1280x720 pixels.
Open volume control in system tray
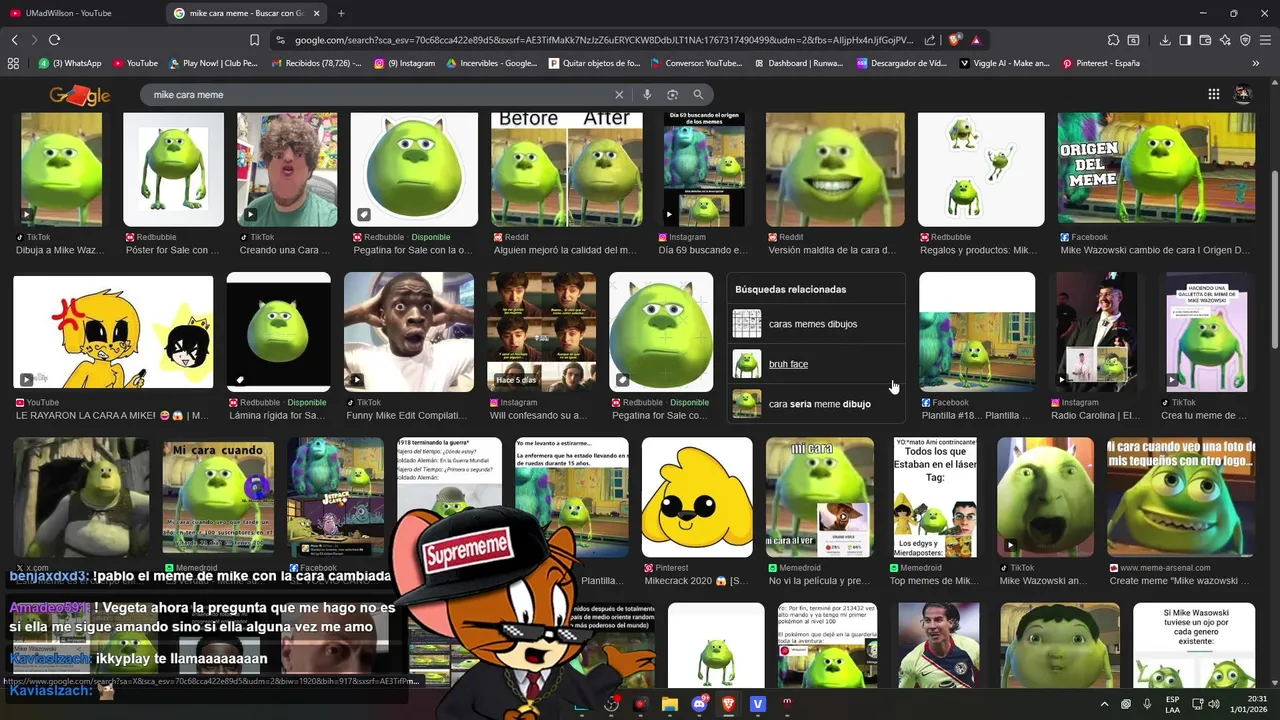(x=1214, y=704)
